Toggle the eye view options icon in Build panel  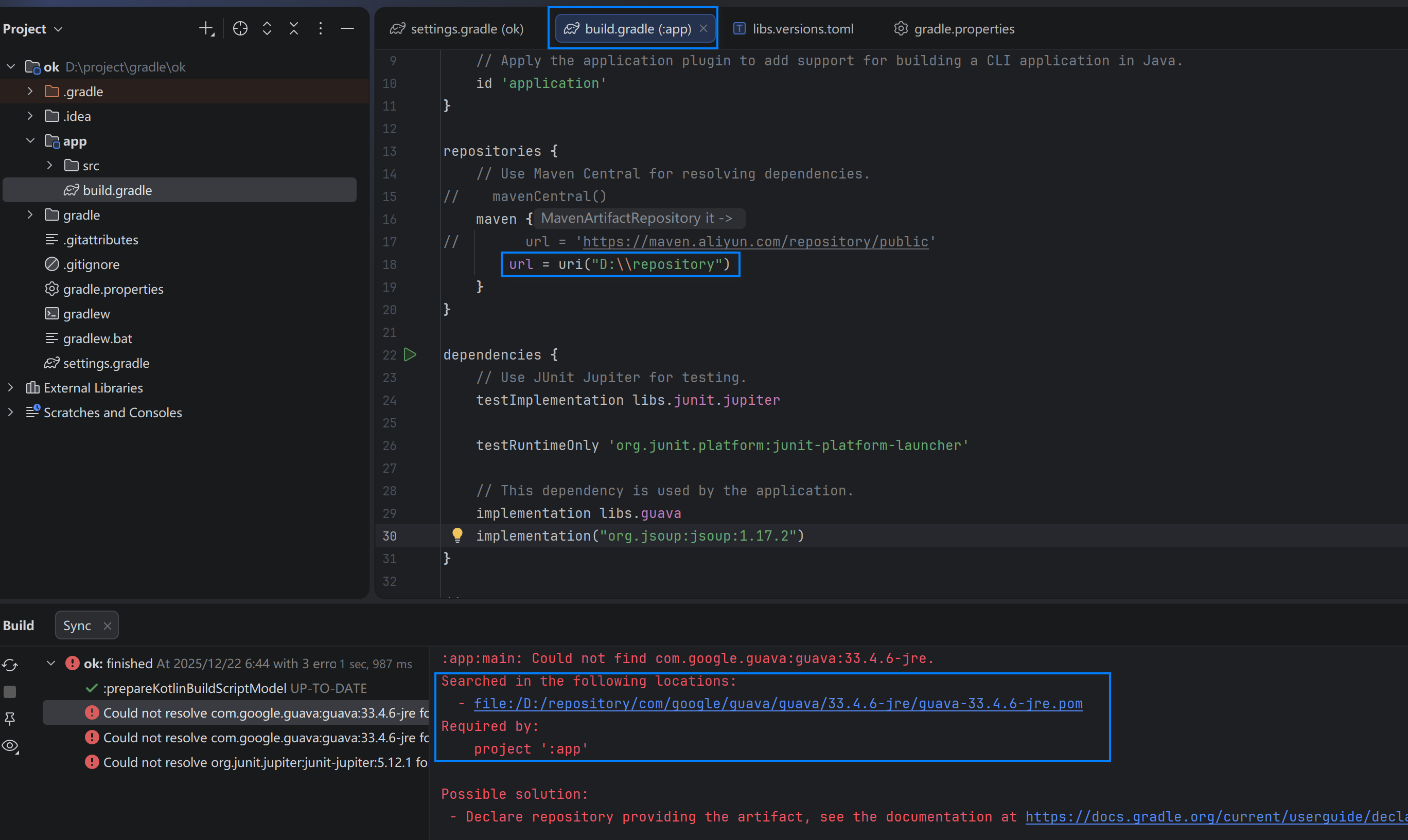pos(10,746)
